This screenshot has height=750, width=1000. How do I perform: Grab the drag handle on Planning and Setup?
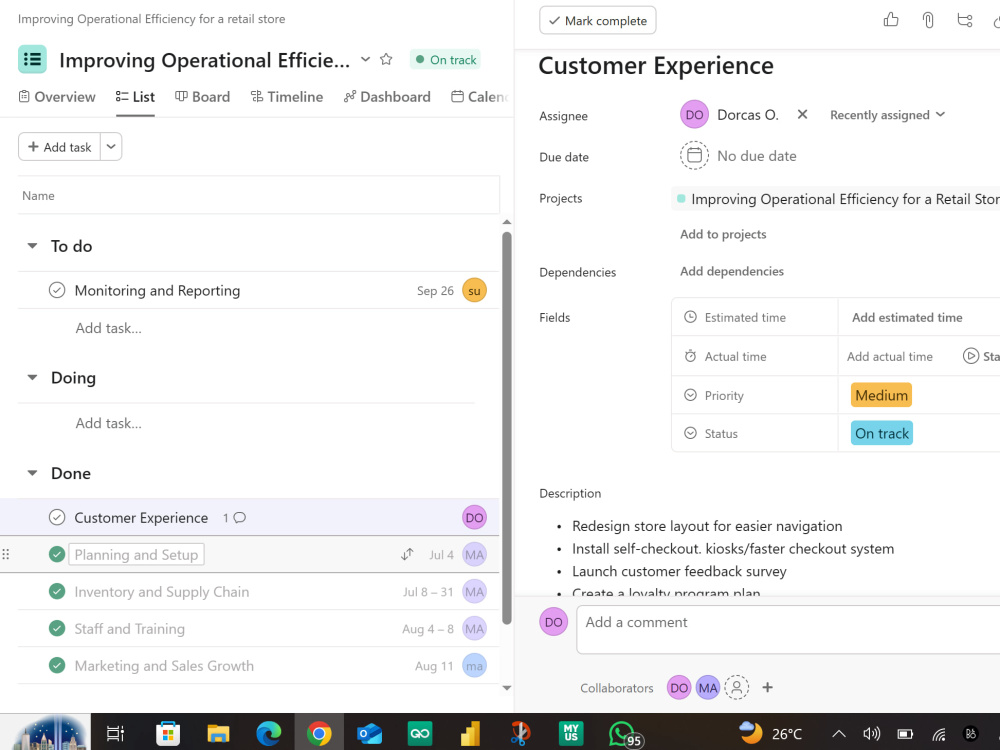pyautogui.click(x=6, y=554)
